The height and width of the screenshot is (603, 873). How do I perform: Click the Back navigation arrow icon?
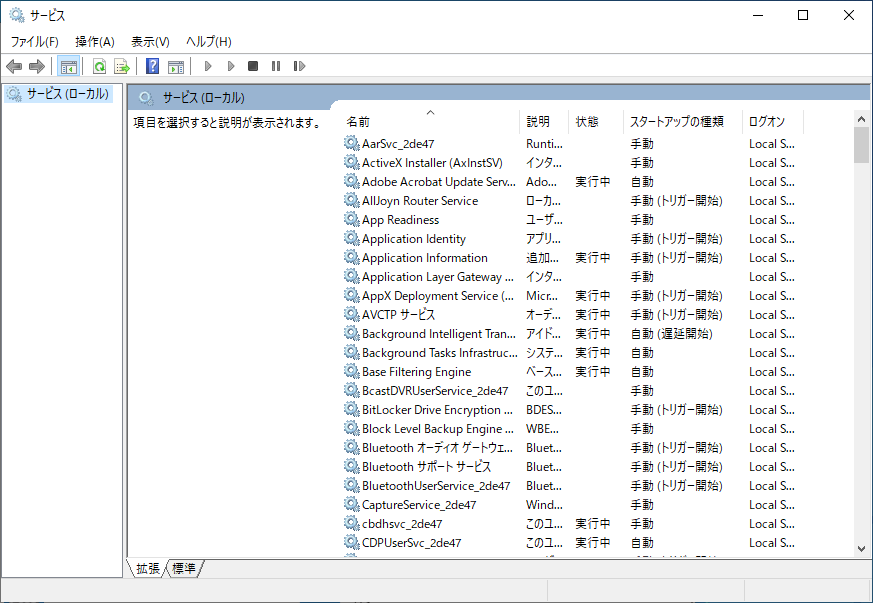13,66
